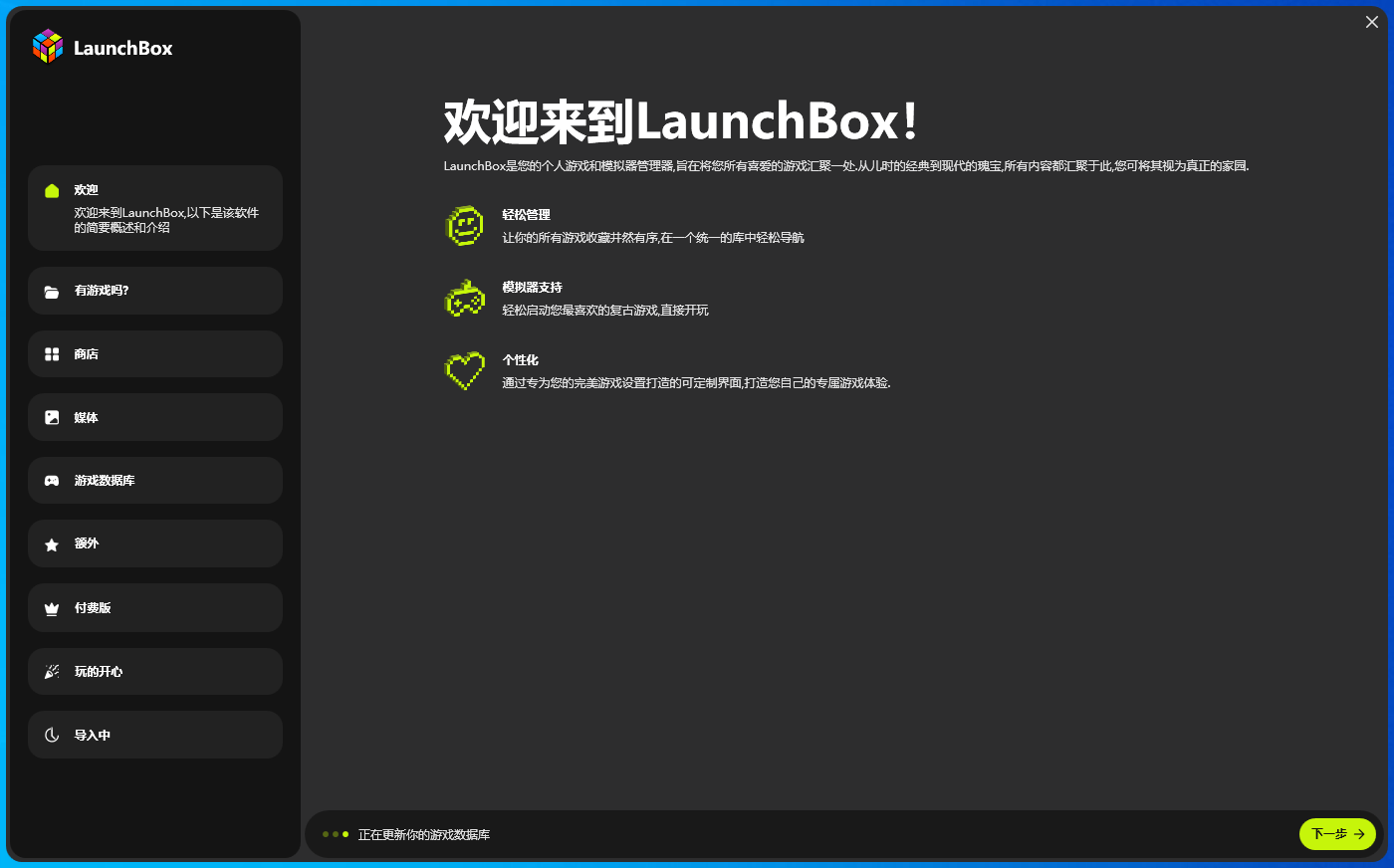Click the description starting LaunchBox是您的个人游戏
Image resolution: width=1394 pixels, height=868 pixels.
click(846, 166)
